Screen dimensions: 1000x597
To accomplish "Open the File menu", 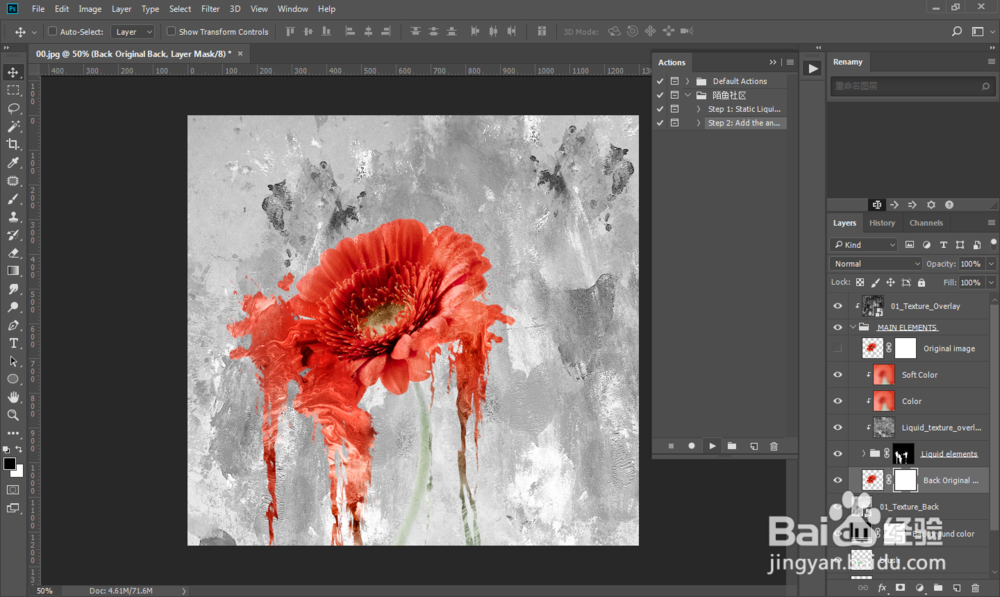I will (38, 9).
